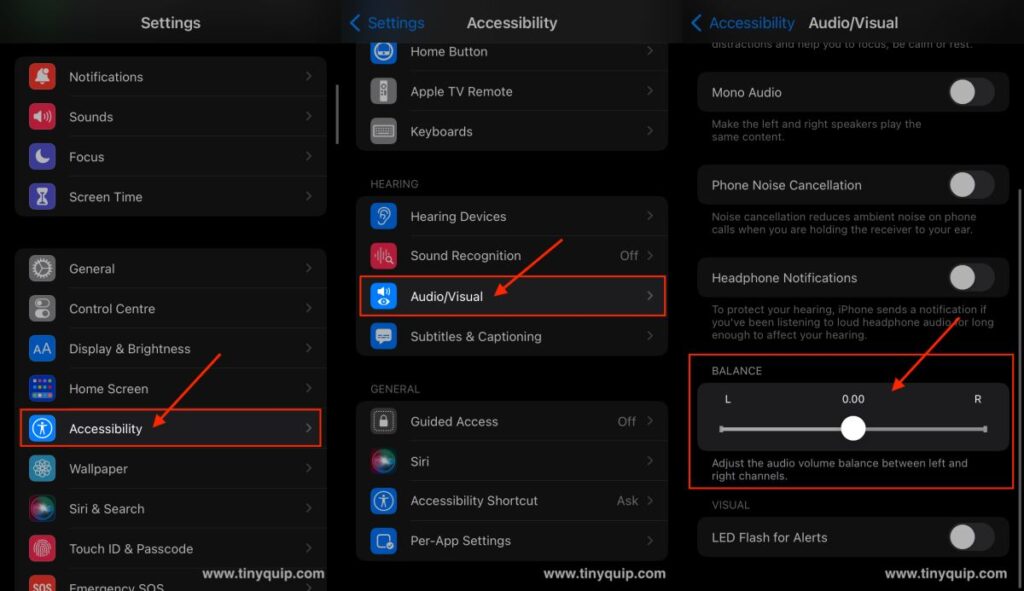Select the Audio/Visual speaker icon
The height and width of the screenshot is (591, 1024).
pyautogui.click(x=383, y=295)
